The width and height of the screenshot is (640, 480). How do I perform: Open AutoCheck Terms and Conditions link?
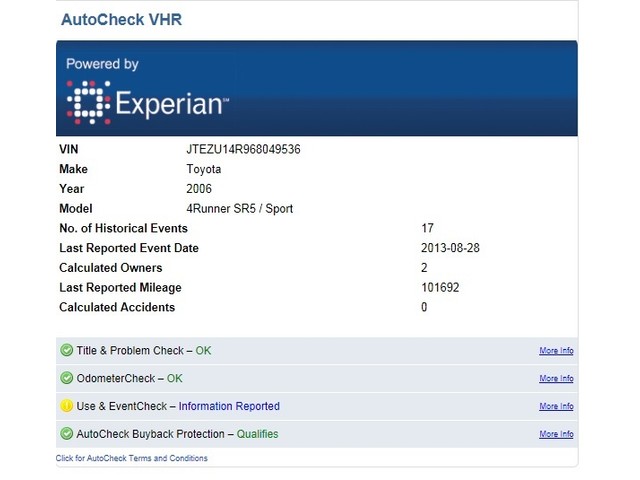click(131, 458)
